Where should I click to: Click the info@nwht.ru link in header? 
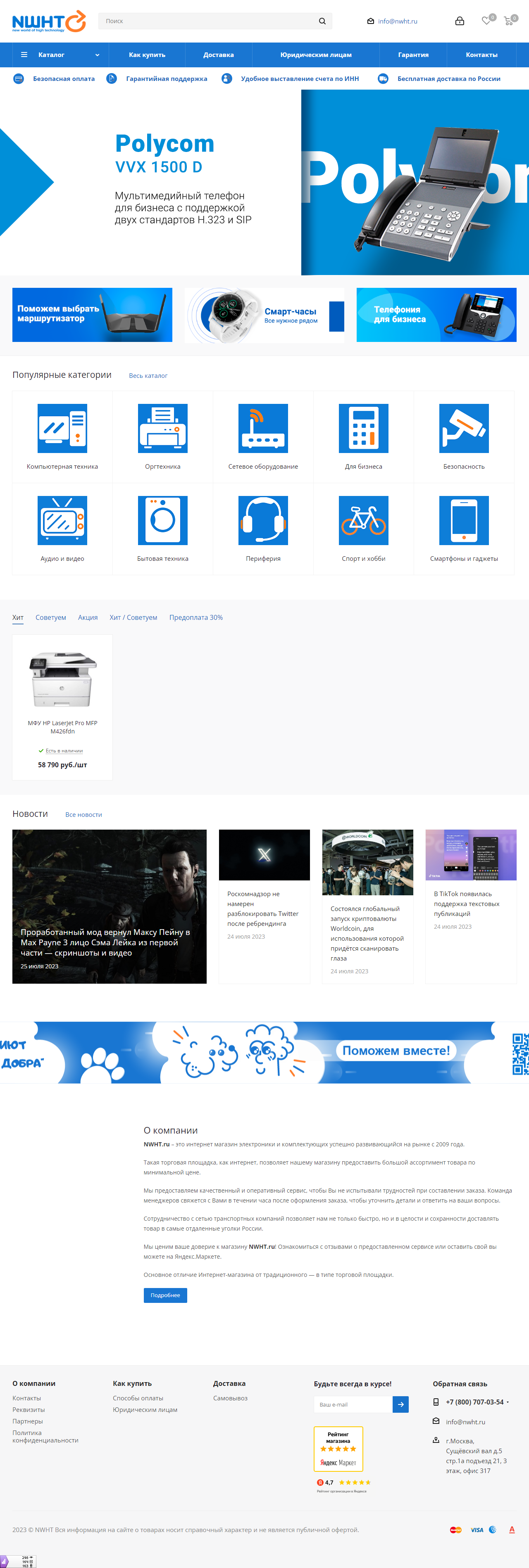[x=397, y=21]
